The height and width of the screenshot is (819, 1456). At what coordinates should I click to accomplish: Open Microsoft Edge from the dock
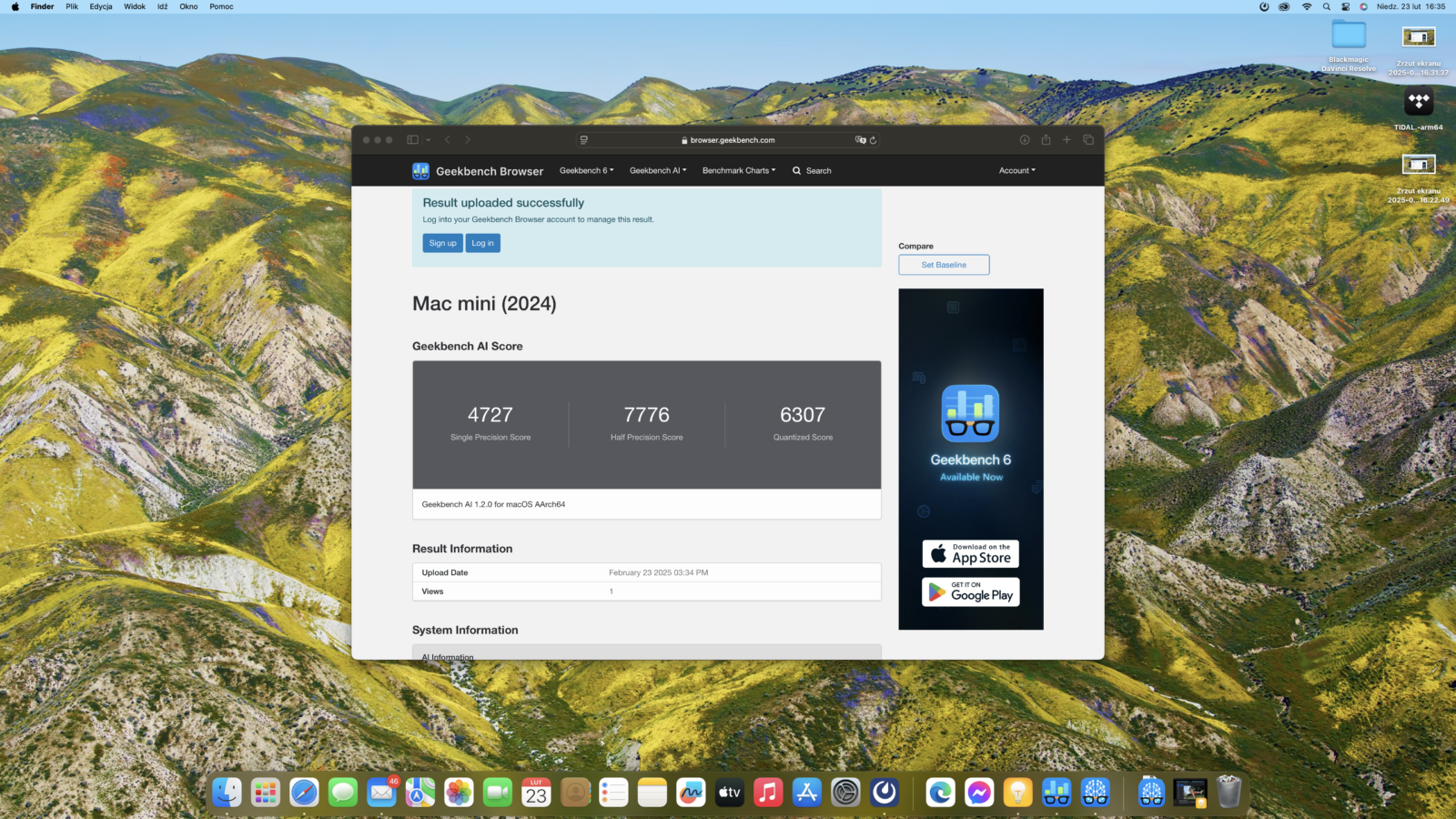coord(940,793)
